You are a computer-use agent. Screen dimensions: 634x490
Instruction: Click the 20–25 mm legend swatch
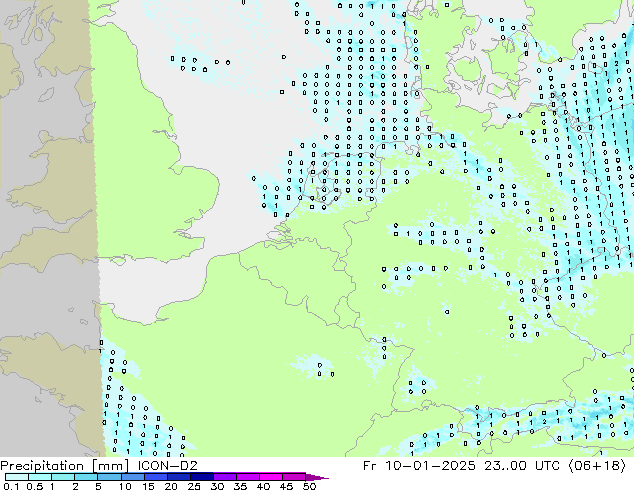pos(178,477)
